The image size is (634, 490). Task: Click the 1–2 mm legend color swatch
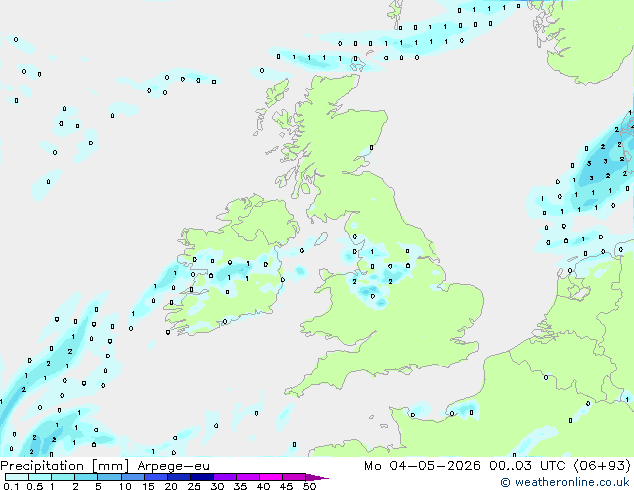(x=63, y=477)
